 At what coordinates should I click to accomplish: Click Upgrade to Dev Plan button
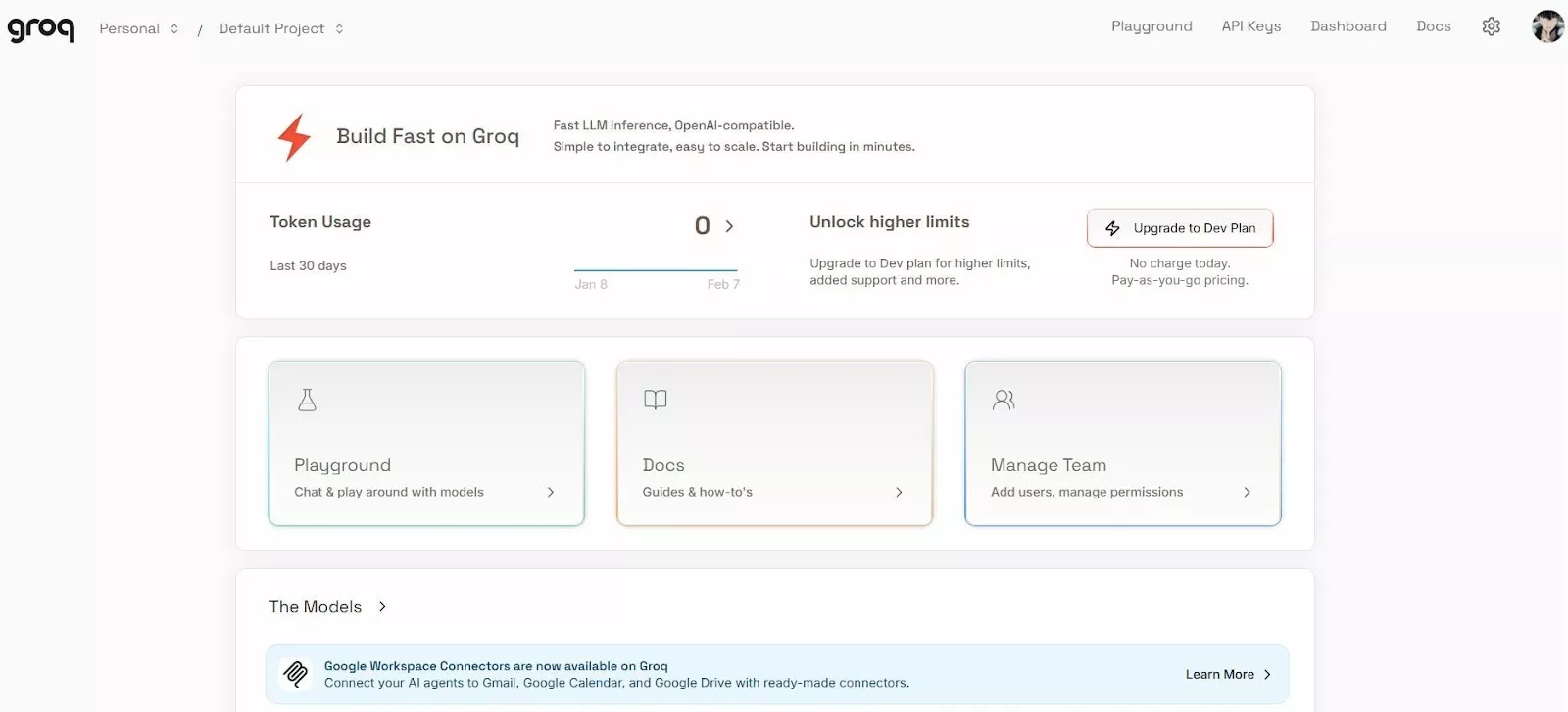pos(1180,228)
